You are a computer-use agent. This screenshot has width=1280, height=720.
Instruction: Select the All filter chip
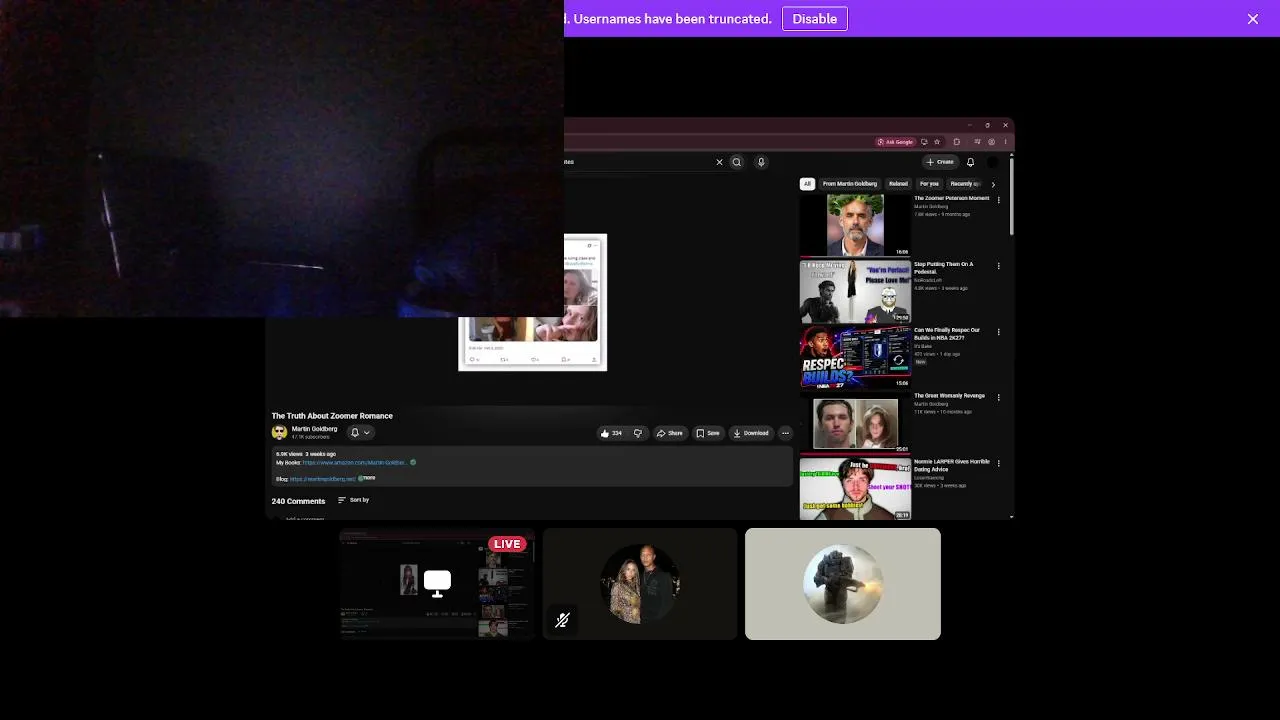(807, 184)
